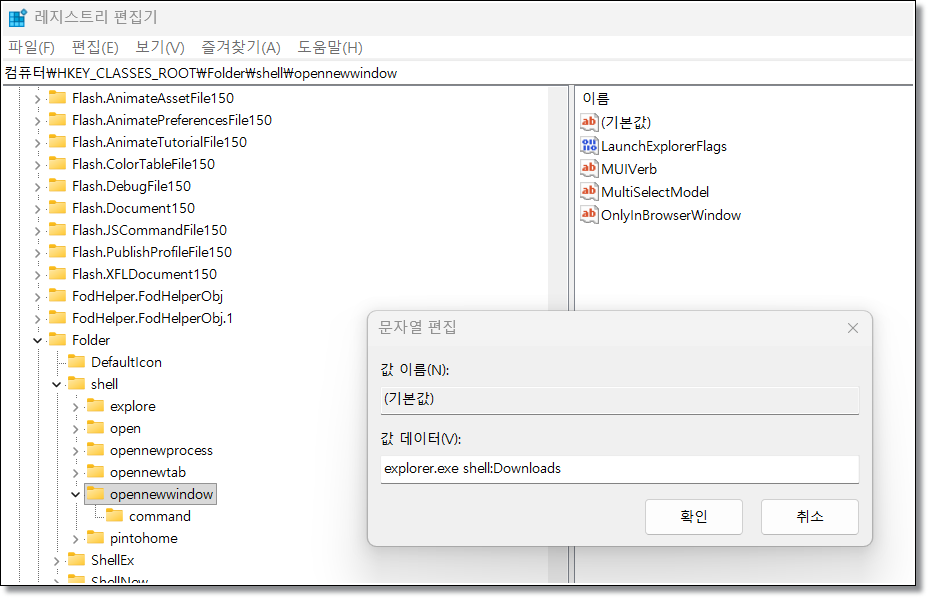Image resolution: width=928 pixels, height=613 pixels.
Task: Click the Folder key's folder icon
Action: coord(57,340)
